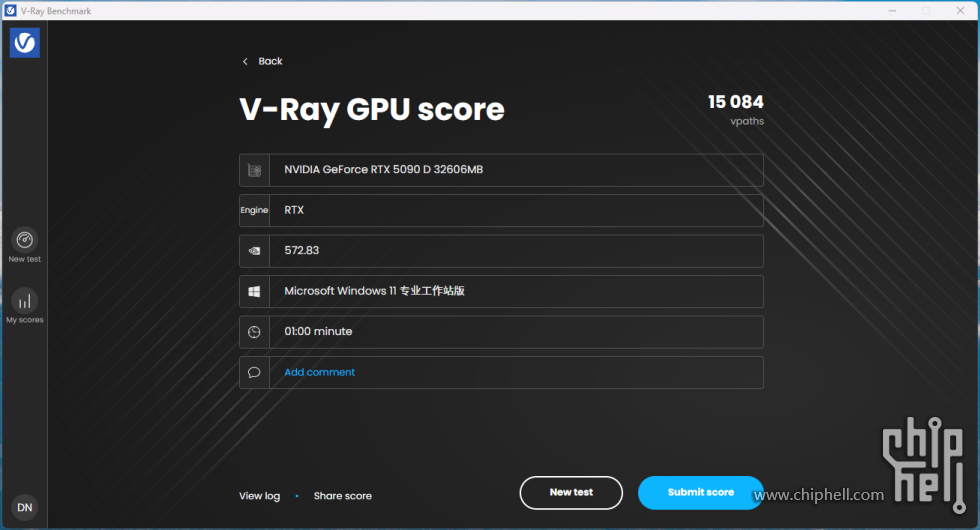Start a New test with the outlined button

[x=571, y=492]
